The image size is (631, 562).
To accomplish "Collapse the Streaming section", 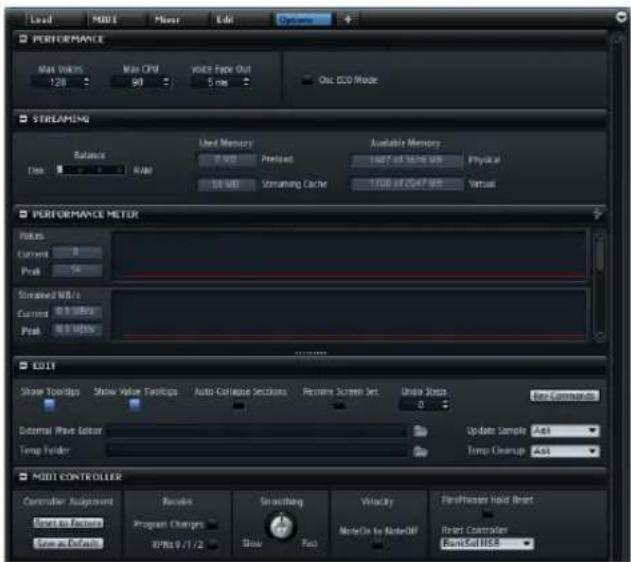I will [23, 119].
